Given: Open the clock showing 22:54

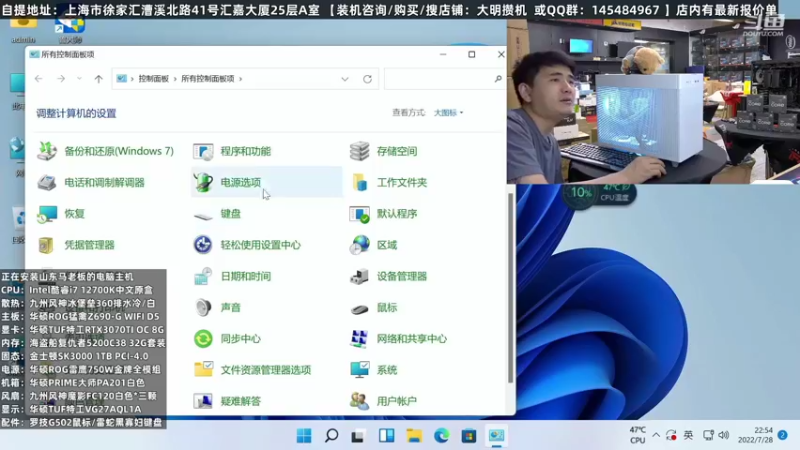Looking at the screenshot, I should [x=755, y=435].
